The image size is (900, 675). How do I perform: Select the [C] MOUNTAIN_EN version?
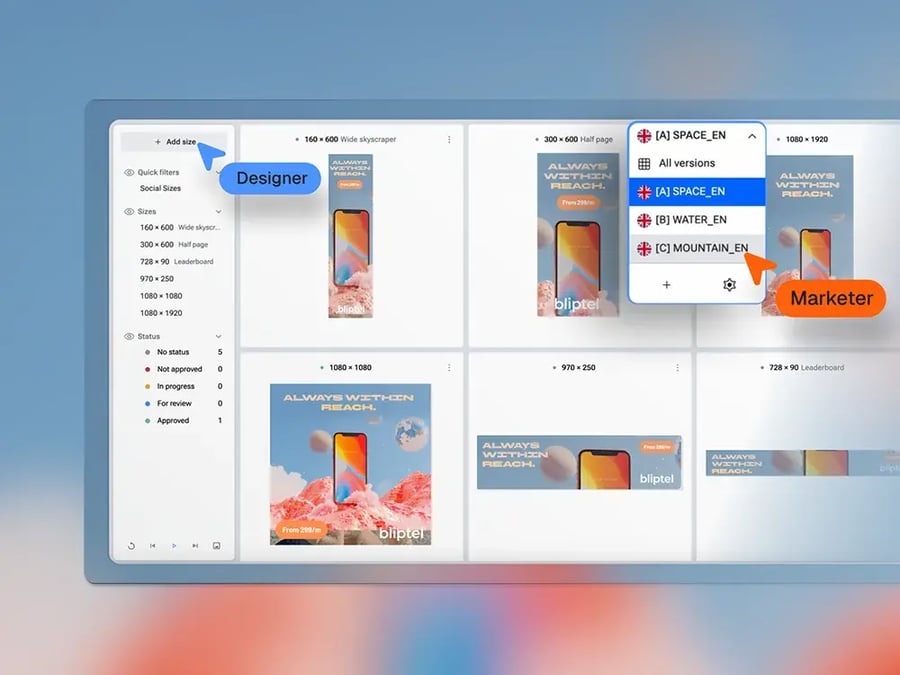tap(697, 248)
